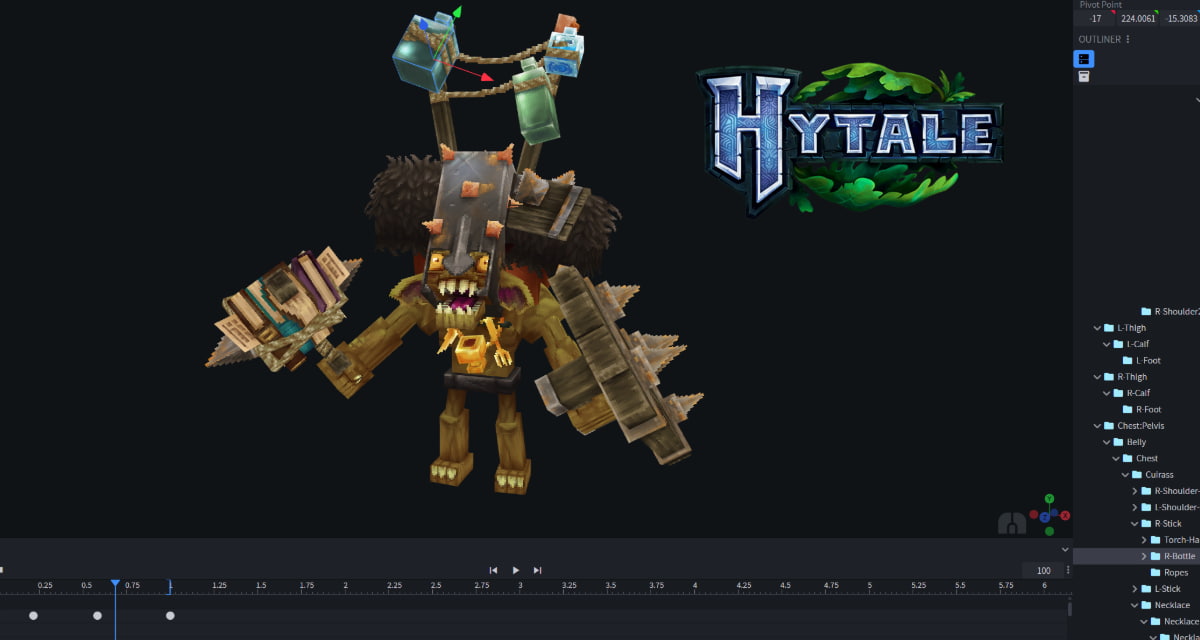Click the folder icon of L-Shoulder-
The height and width of the screenshot is (640, 1200).
[1146, 507]
